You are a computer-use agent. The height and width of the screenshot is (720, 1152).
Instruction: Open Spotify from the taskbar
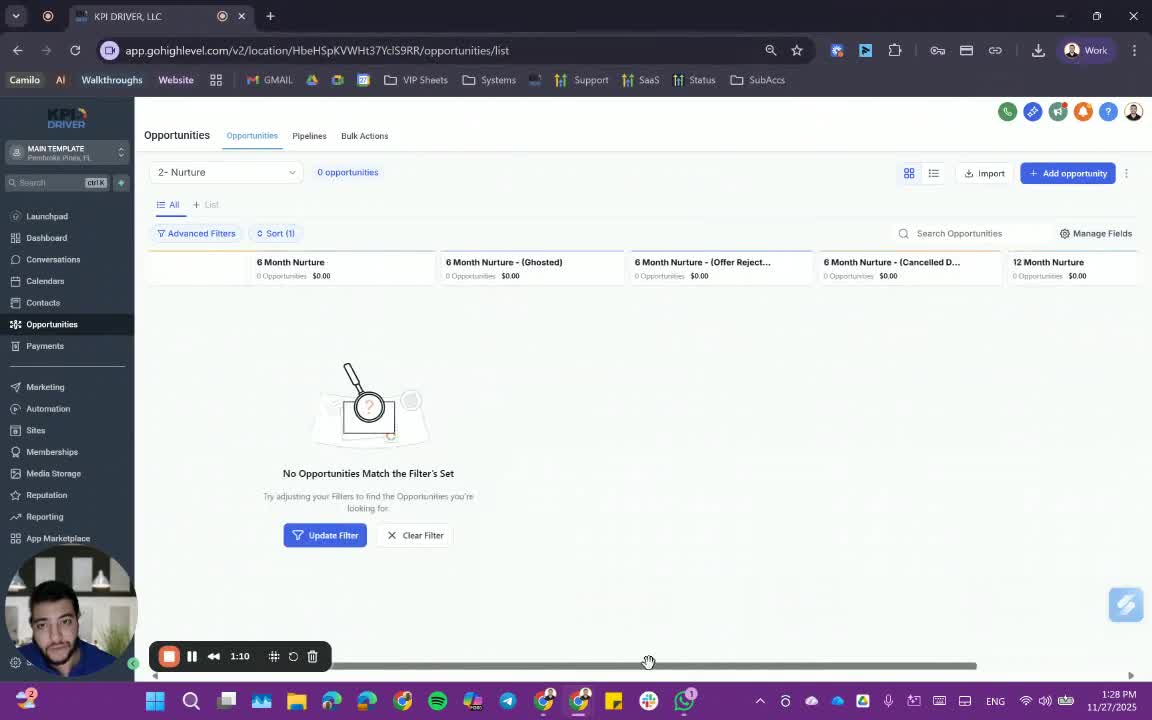pos(437,701)
